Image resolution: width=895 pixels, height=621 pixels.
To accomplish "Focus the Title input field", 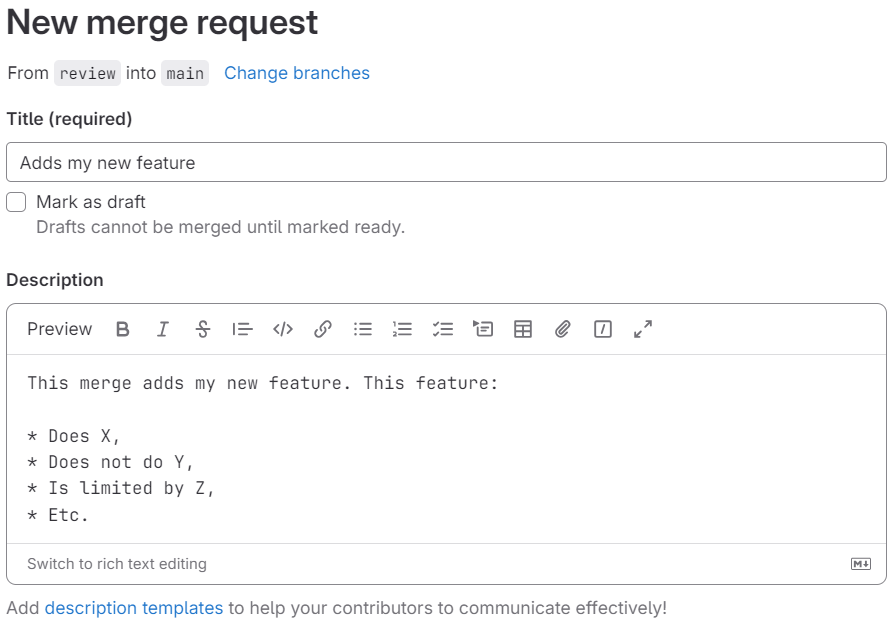I will coord(446,163).
